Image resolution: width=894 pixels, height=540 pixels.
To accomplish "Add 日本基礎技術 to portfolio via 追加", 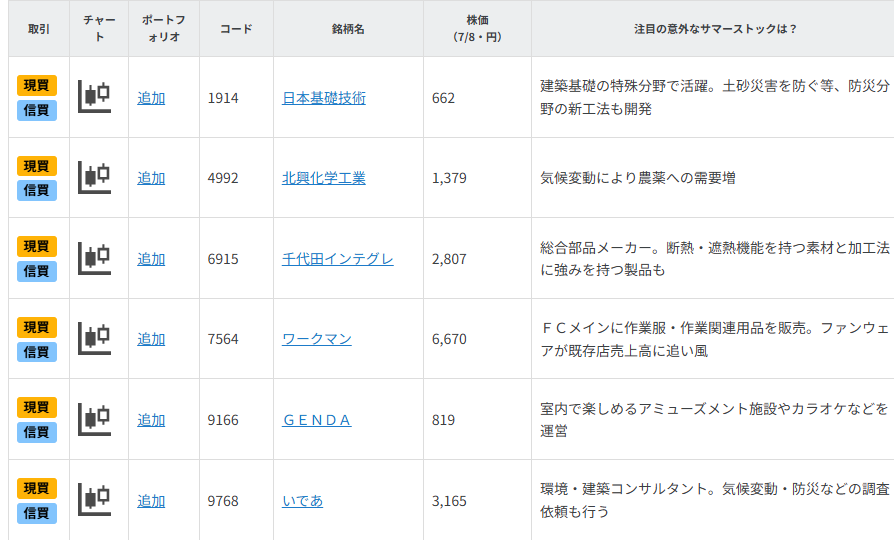I will tap(151, 98).
